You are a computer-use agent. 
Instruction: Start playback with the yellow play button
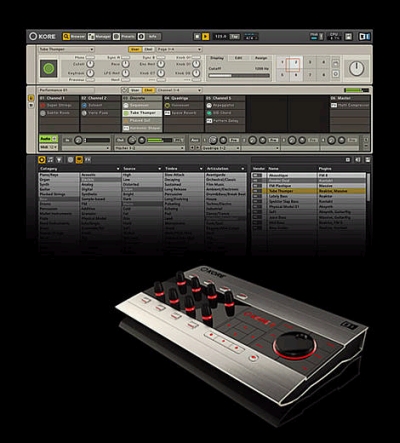[206, 36]
